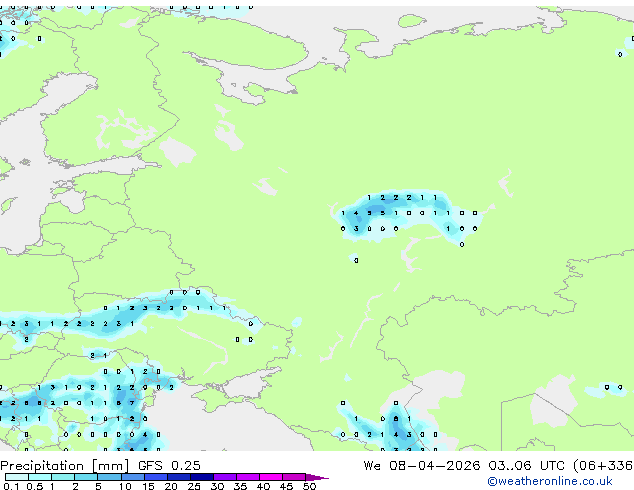Click the 'Precipitation [mm]' title text
This screenshot has width=634, height=490.
point(64,465)
